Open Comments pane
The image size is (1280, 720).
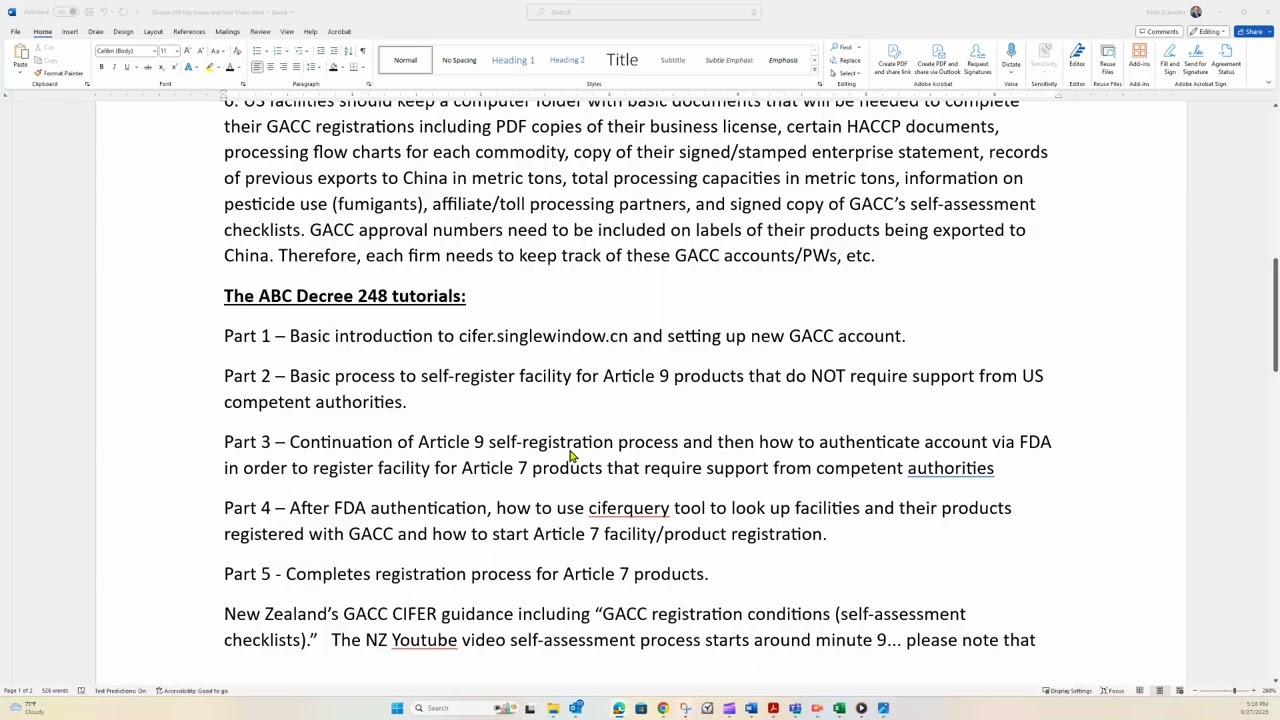pyautogui.click(x=1159, y=31)
